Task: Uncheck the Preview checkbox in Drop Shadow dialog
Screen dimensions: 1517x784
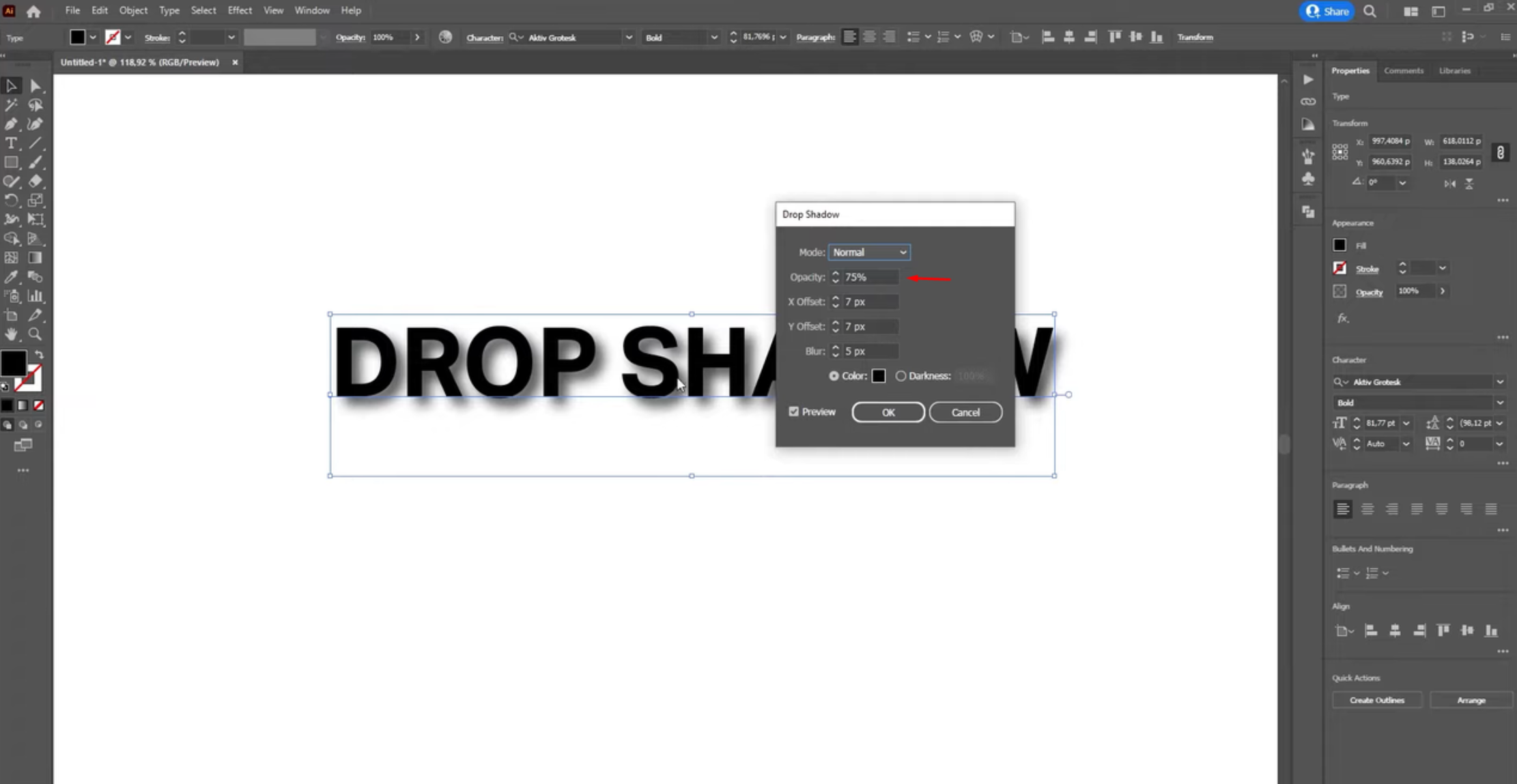Action: (x=794, y=411)
